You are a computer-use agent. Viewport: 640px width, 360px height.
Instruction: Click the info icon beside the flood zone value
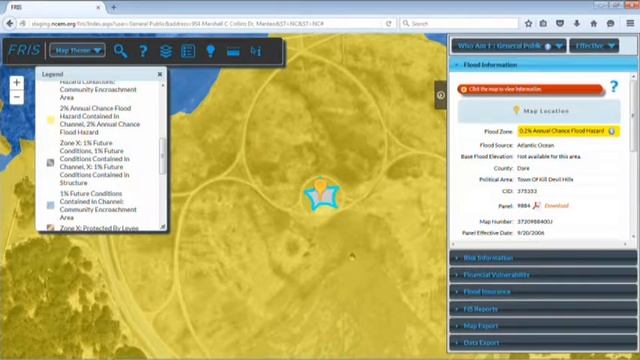[x=612, y=131]
